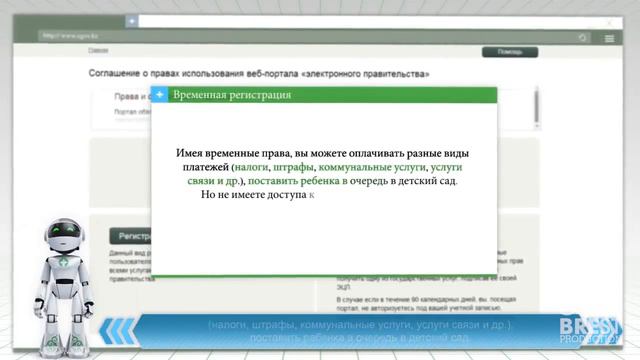640x360 pixels.
Task: Click the robot assistant character
Action: [x=64, y=287]
